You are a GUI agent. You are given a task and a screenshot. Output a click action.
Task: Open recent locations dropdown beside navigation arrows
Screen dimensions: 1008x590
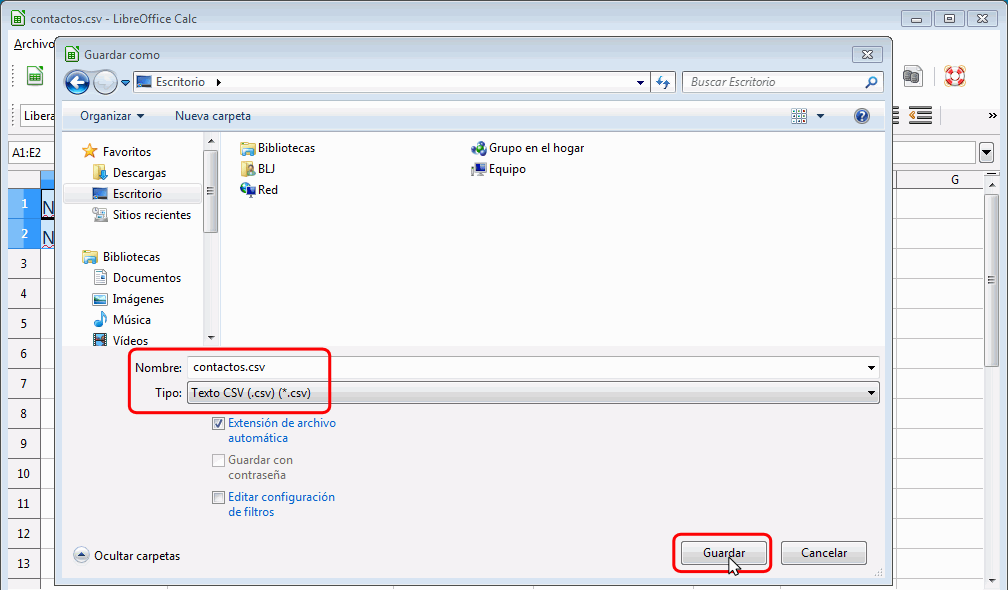click(x=125, y=83)
